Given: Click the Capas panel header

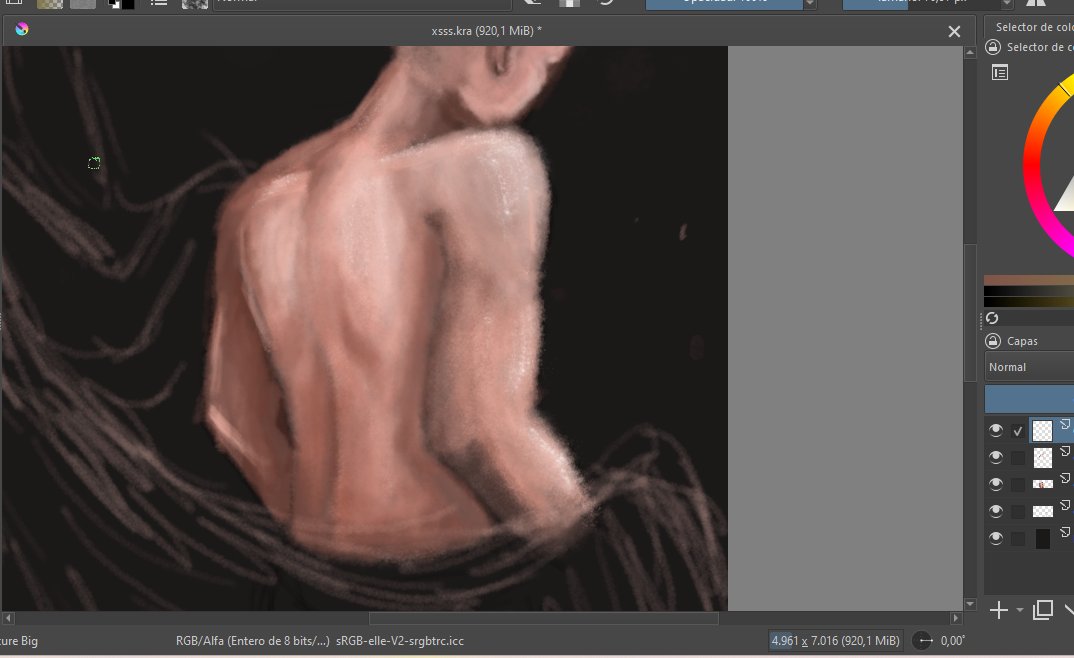Looking at the screenshot, I should click(1022, 341).
